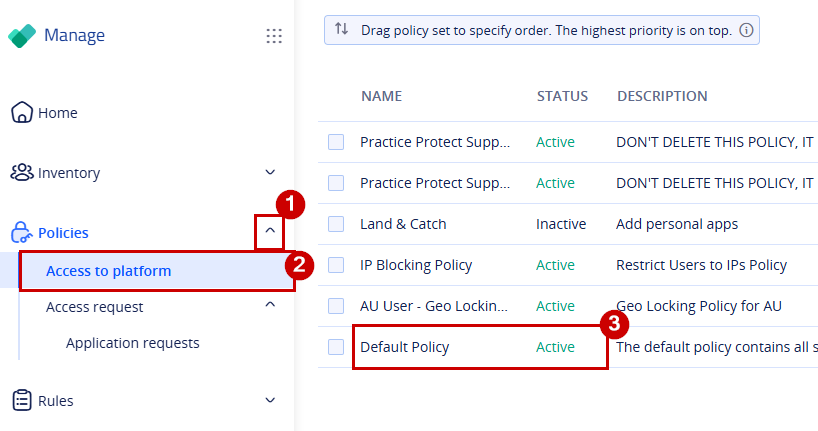Click the Inventory people icon

pyautogui.click(x=22, y=172)
